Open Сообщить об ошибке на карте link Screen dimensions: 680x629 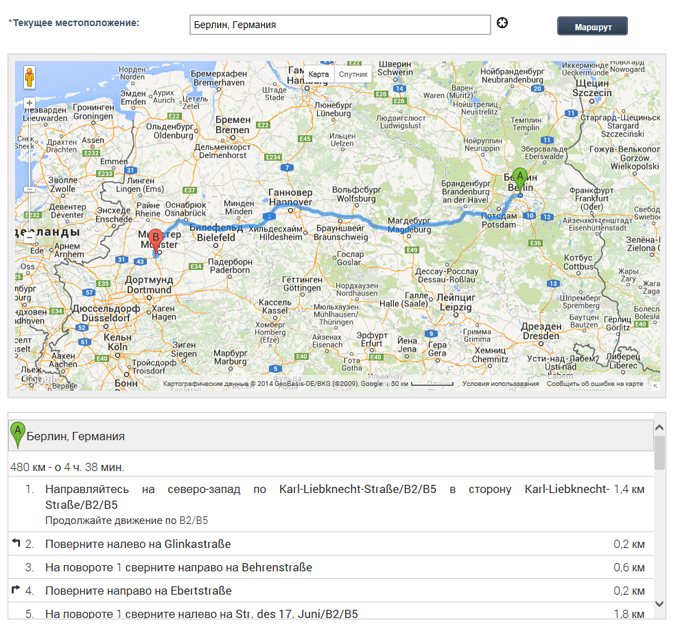[x=595, y=383]
